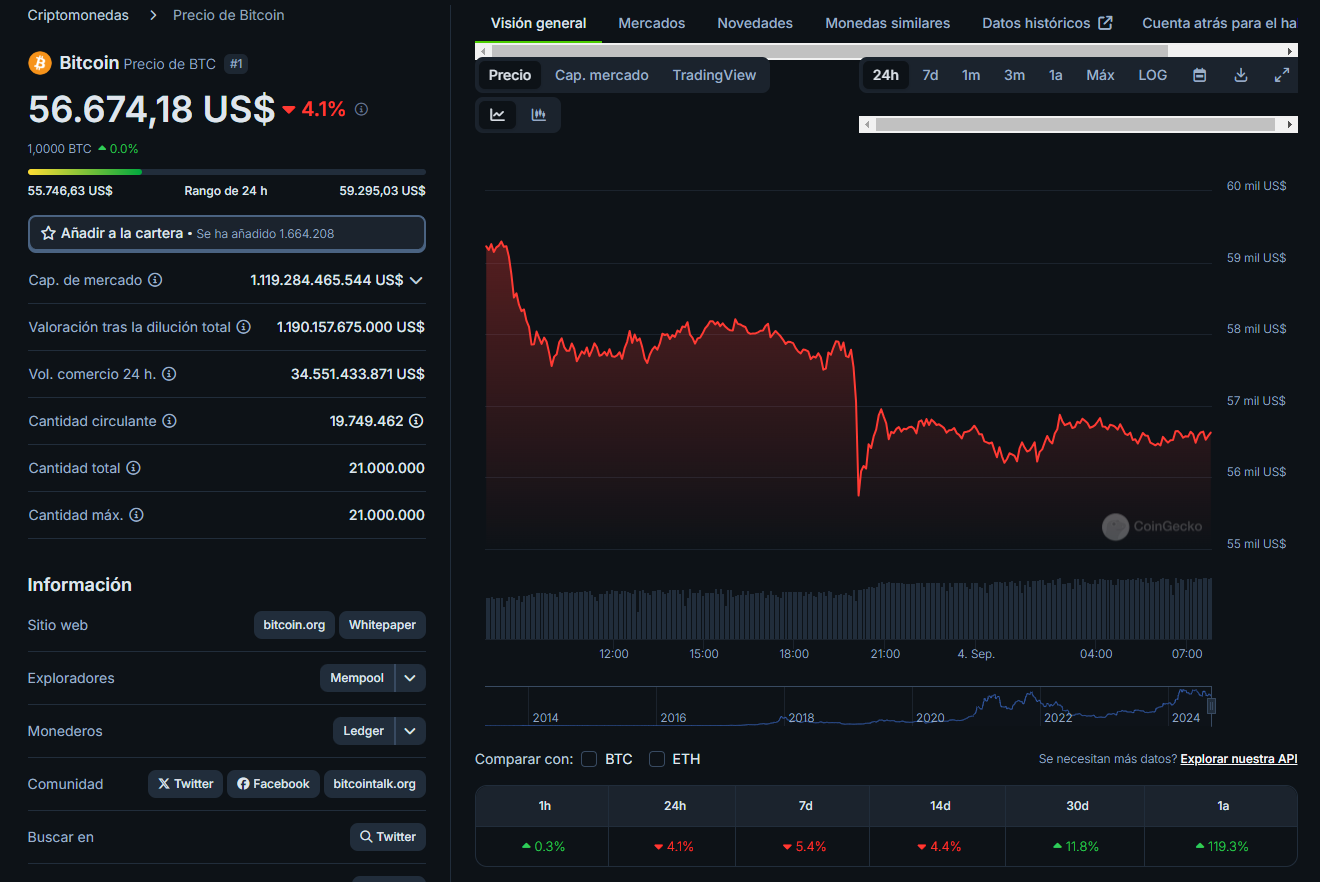This screenshot has width=1320, height=882.
Task: Expand the Ledger wallets dropdown arrow
Action: pos(410,731)
